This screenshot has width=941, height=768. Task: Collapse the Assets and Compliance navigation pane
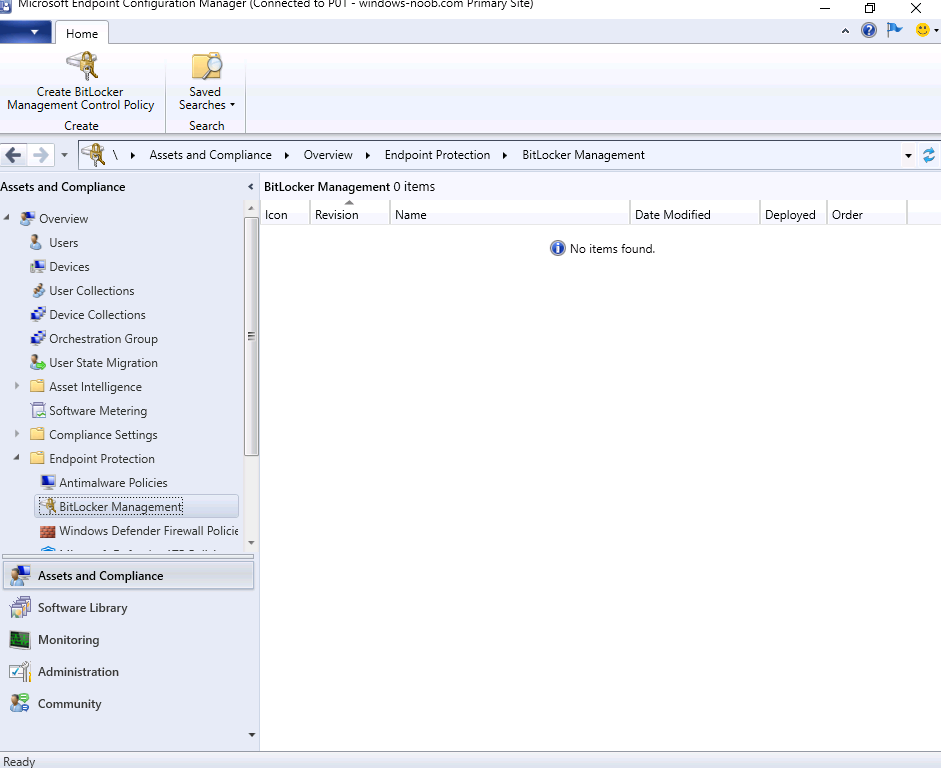coord(251,187)
